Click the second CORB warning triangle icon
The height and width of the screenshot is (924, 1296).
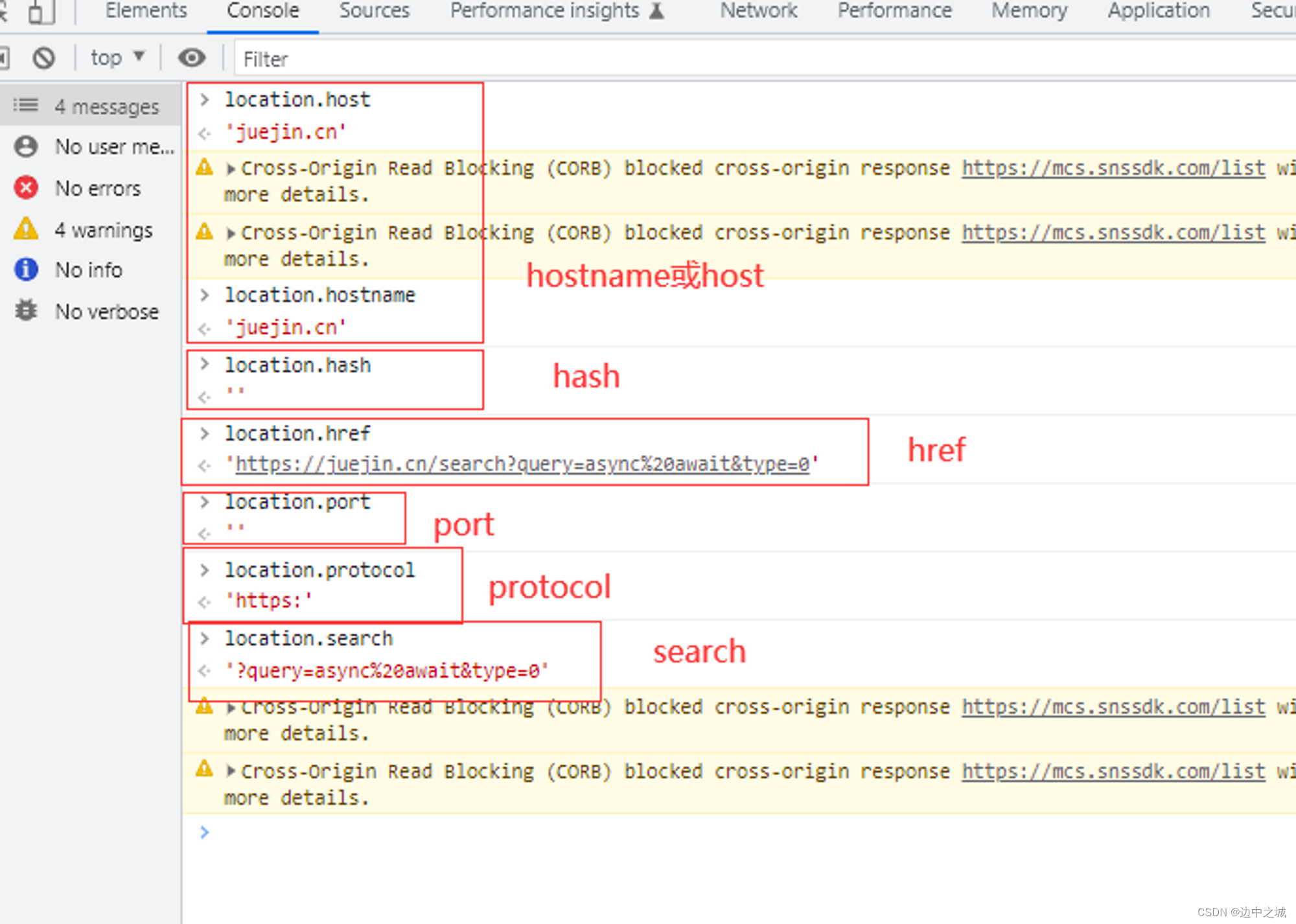204,231
